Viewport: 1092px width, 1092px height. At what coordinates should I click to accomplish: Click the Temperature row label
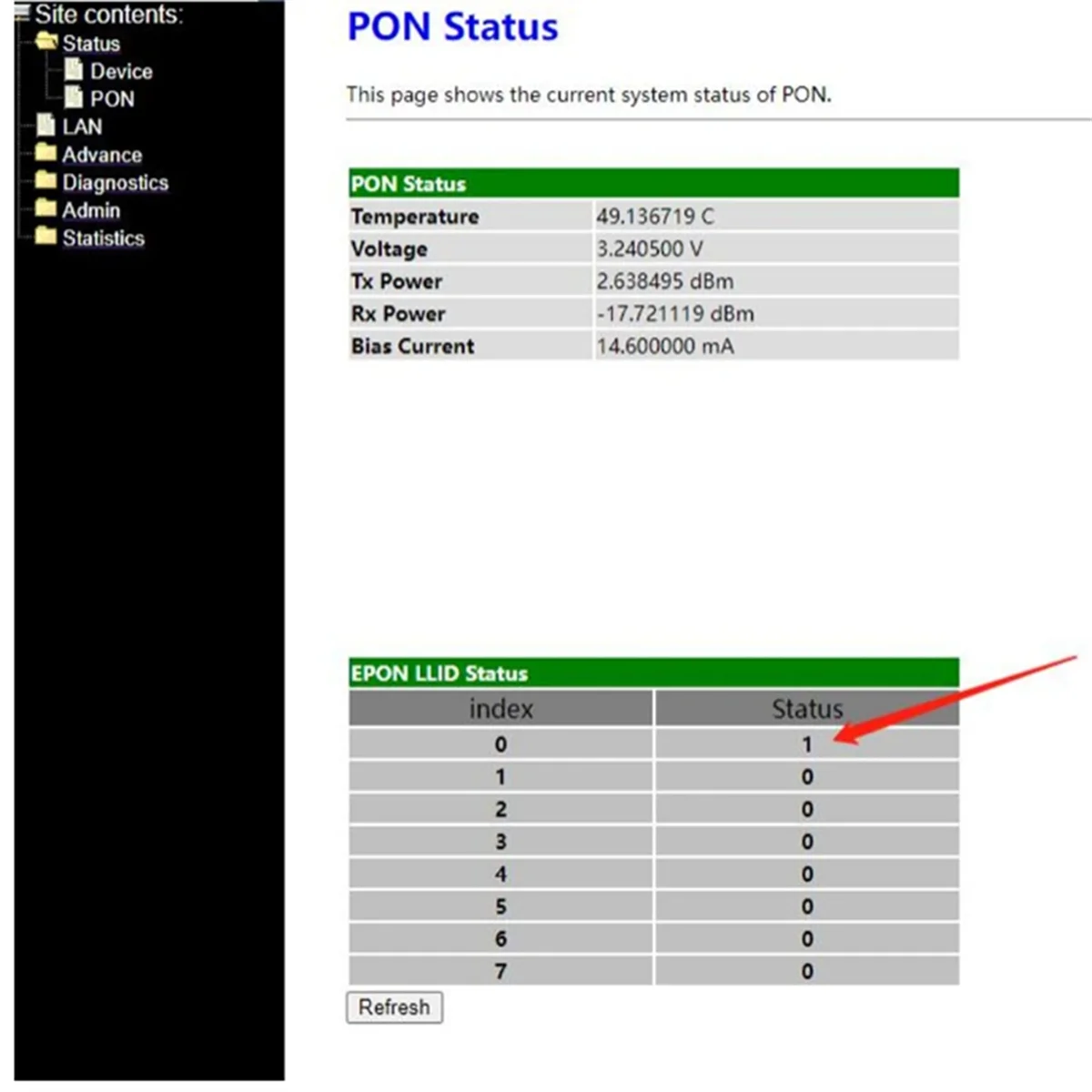point(415,217)
